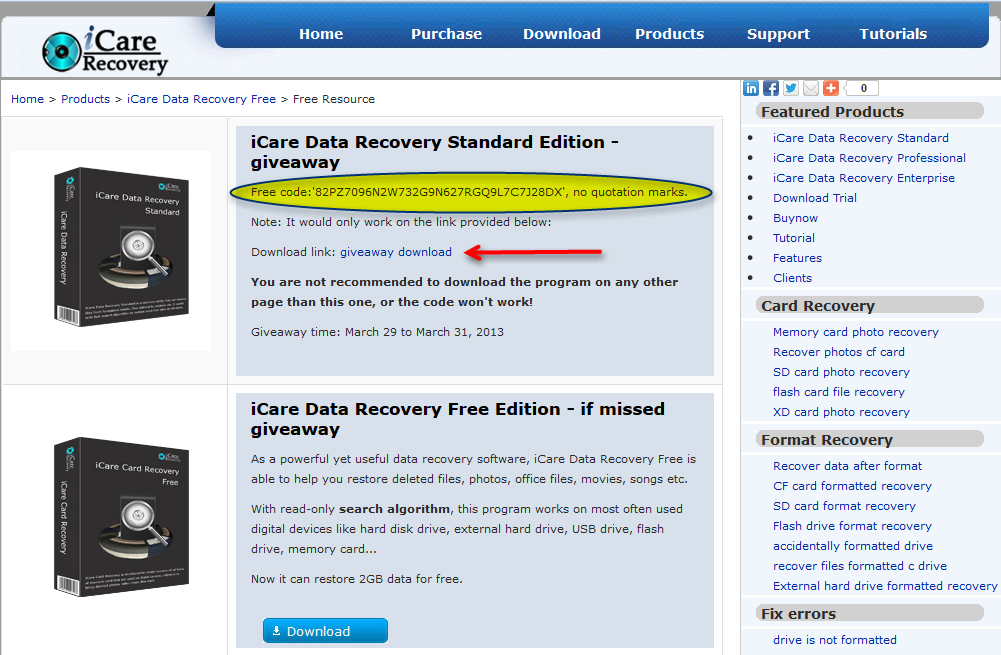This screenshot has width=1001, height=655.
Task: Follow the giveaway download link
Action: [x=396, y=252]
